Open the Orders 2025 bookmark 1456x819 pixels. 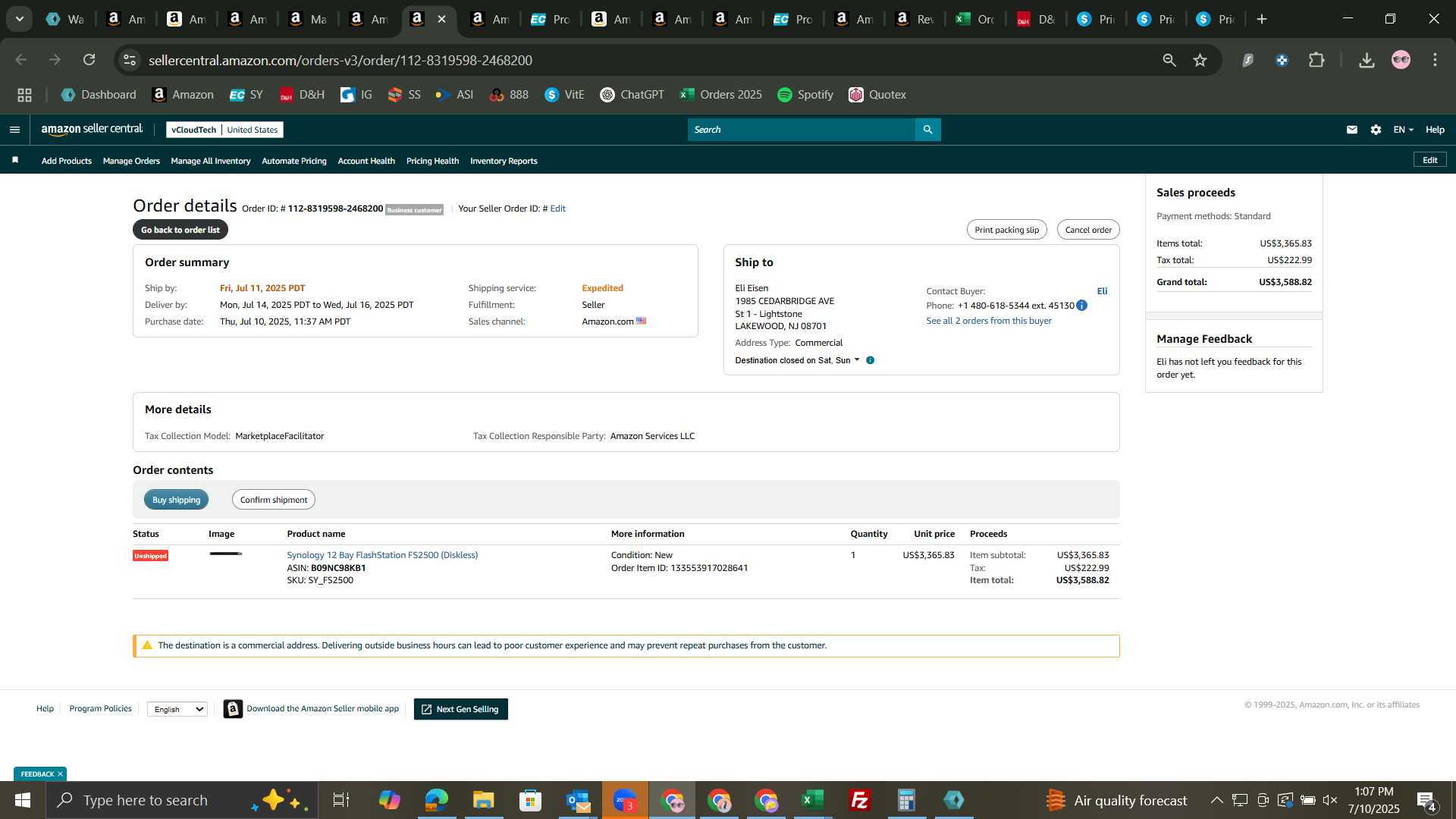[720, 95]
